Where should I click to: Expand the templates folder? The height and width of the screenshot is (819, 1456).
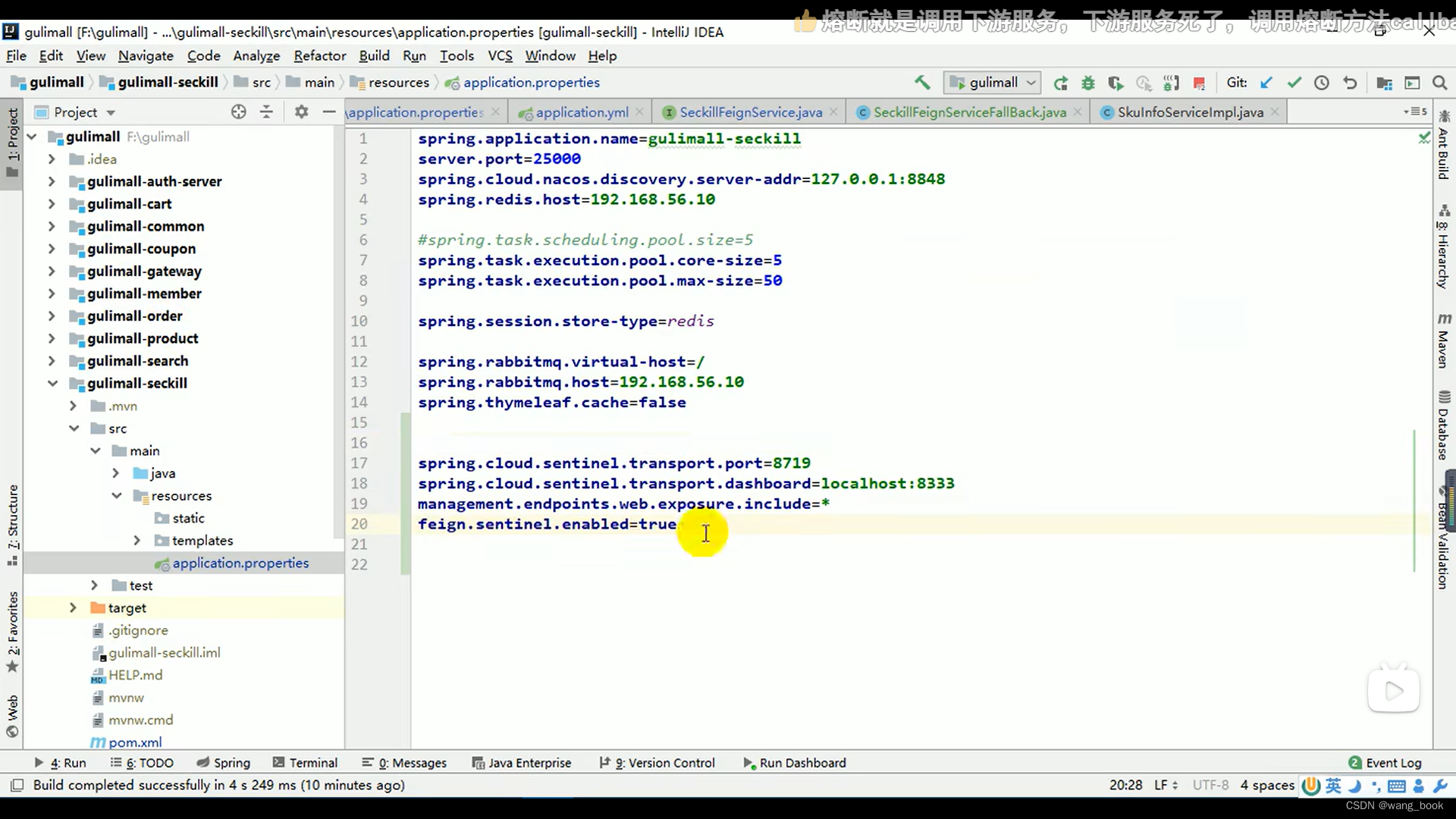[x=137, y=541]
